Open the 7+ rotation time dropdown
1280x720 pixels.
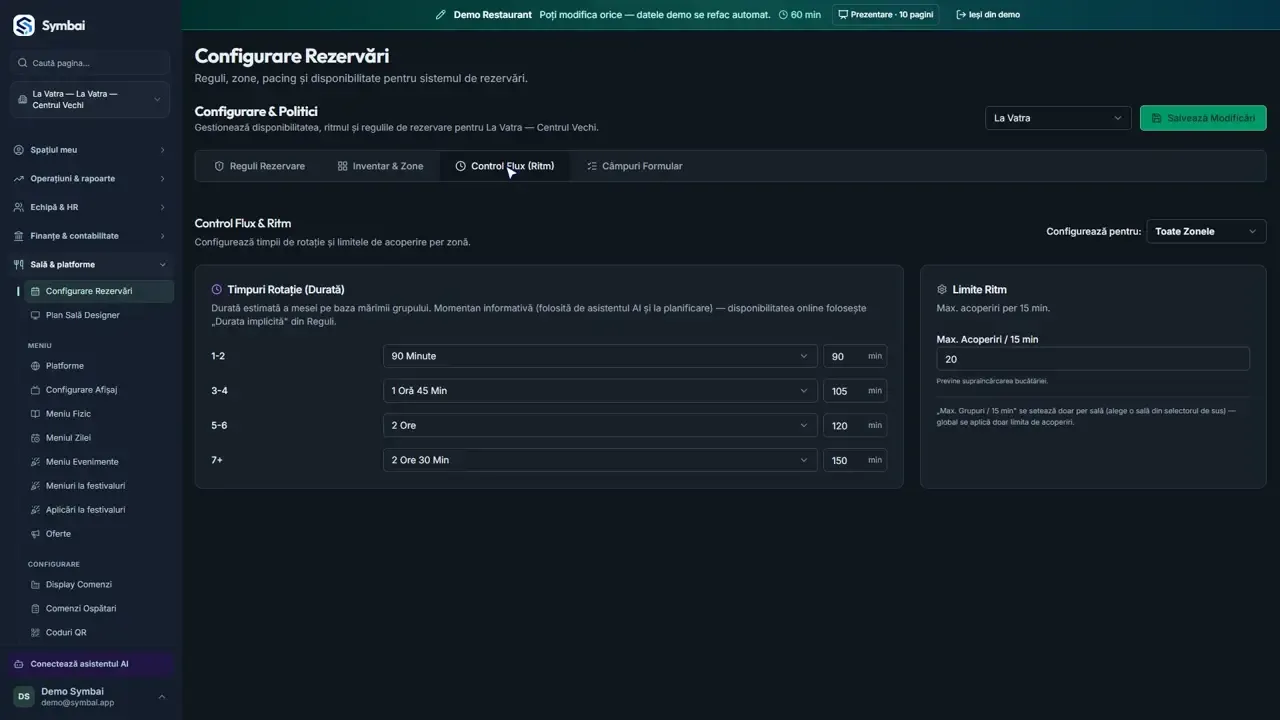(x=600, y=460)
